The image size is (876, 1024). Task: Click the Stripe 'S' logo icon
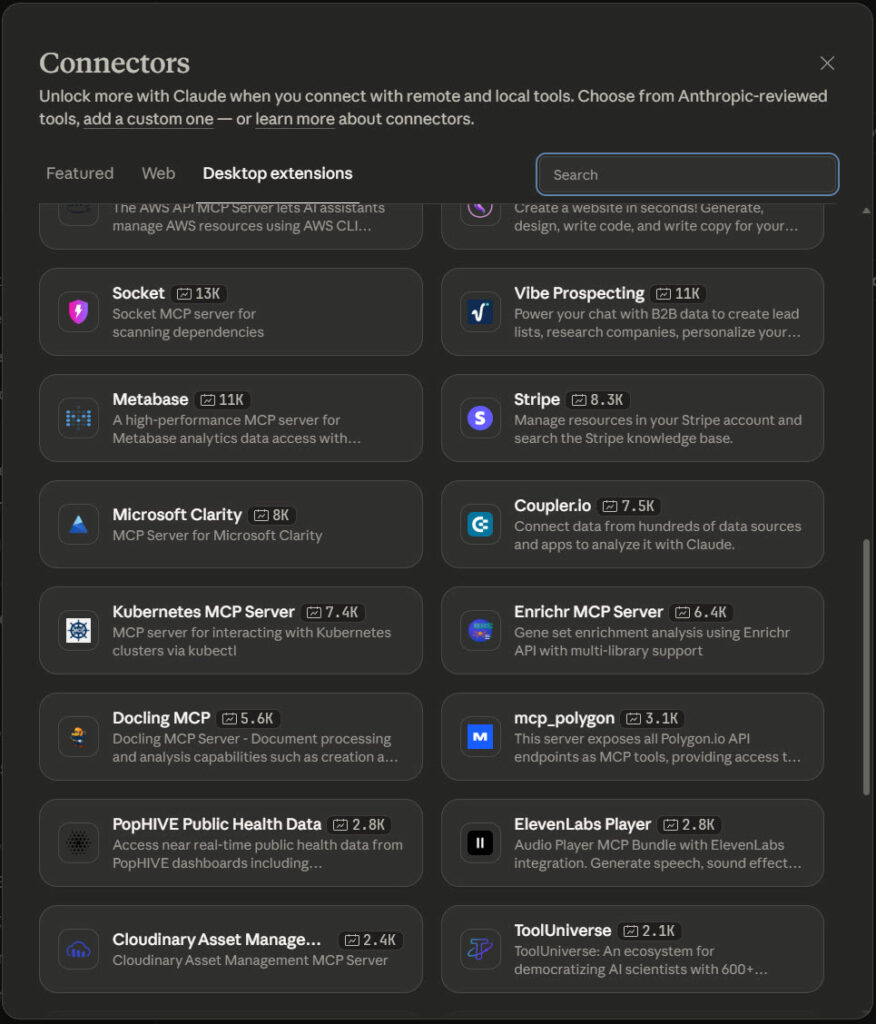[x=480, y=417]
